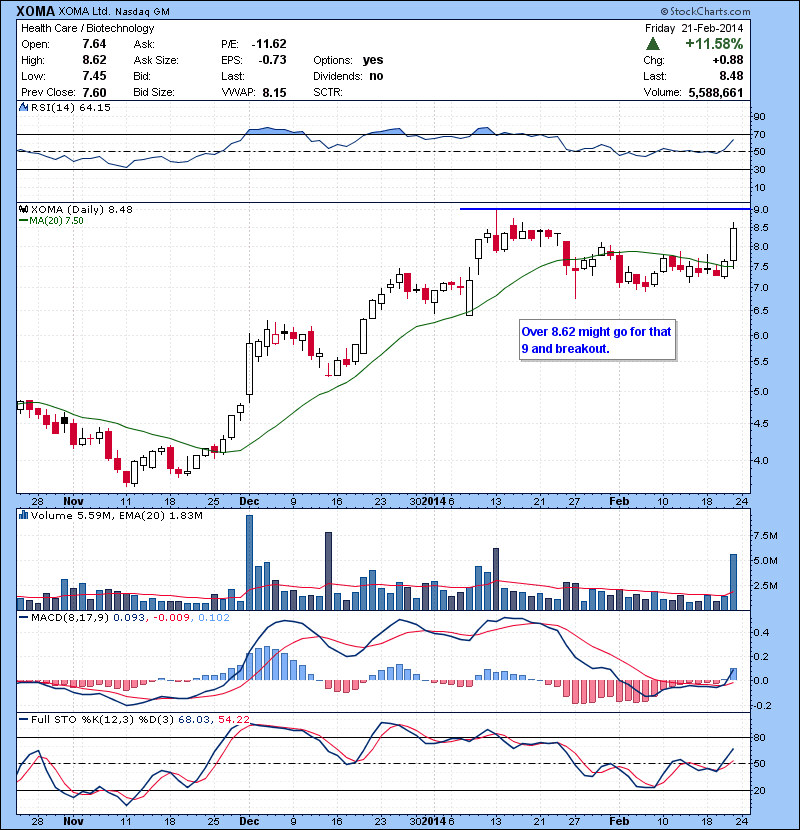Click the green up-triangle next to +11.58%
This screenshot has width=800, height=830.
pos(653,44)
